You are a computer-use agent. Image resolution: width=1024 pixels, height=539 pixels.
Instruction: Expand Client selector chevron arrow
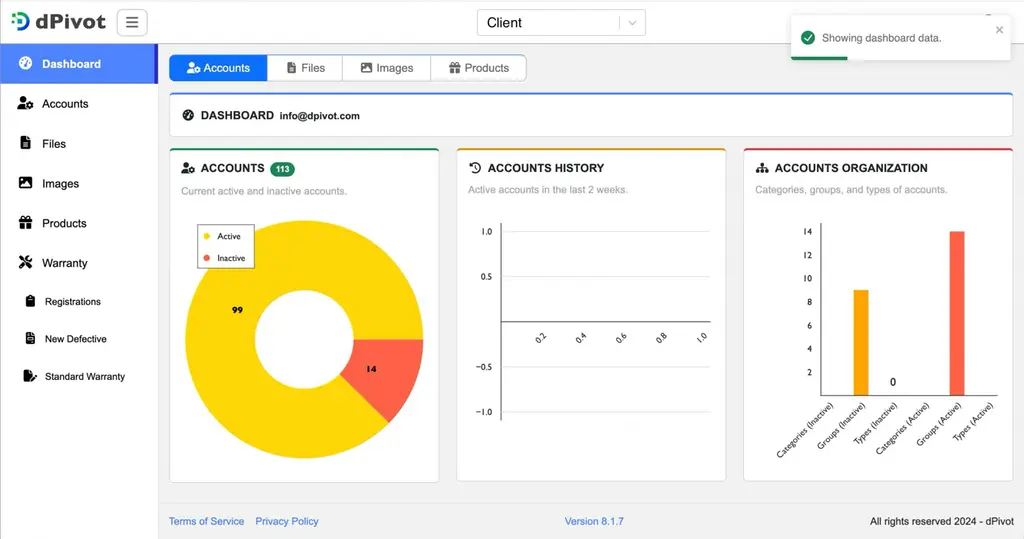coord(632,23)
